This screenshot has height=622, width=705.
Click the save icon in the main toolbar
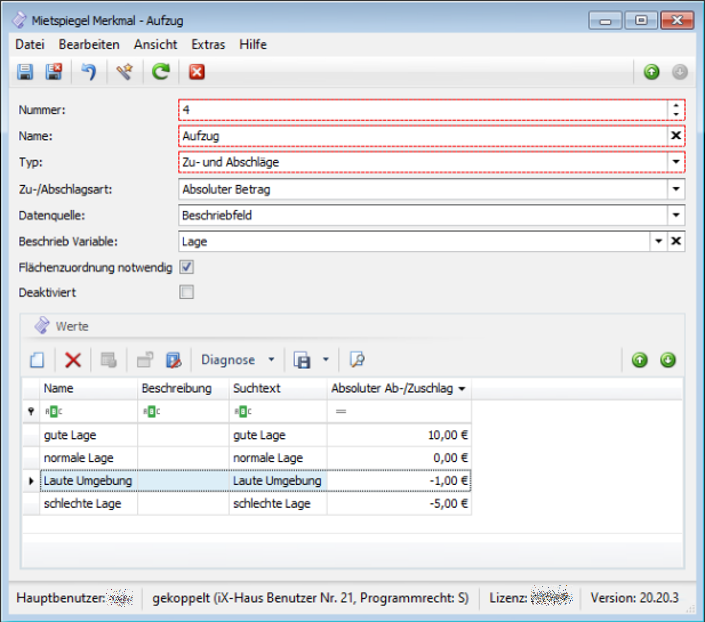point(26,71)
